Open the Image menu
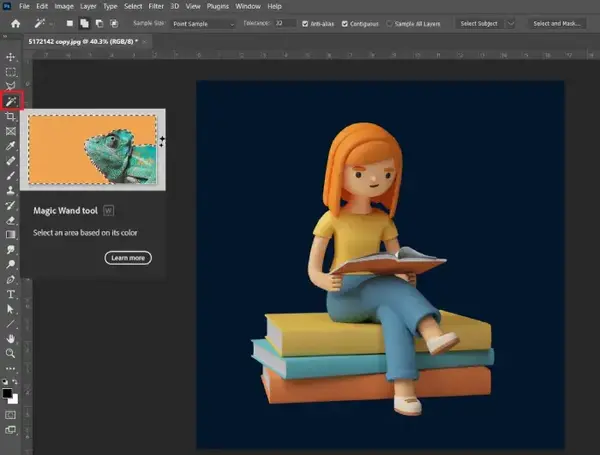The width and height of the screenshot is (600, 455). click(x=64, y=7)
